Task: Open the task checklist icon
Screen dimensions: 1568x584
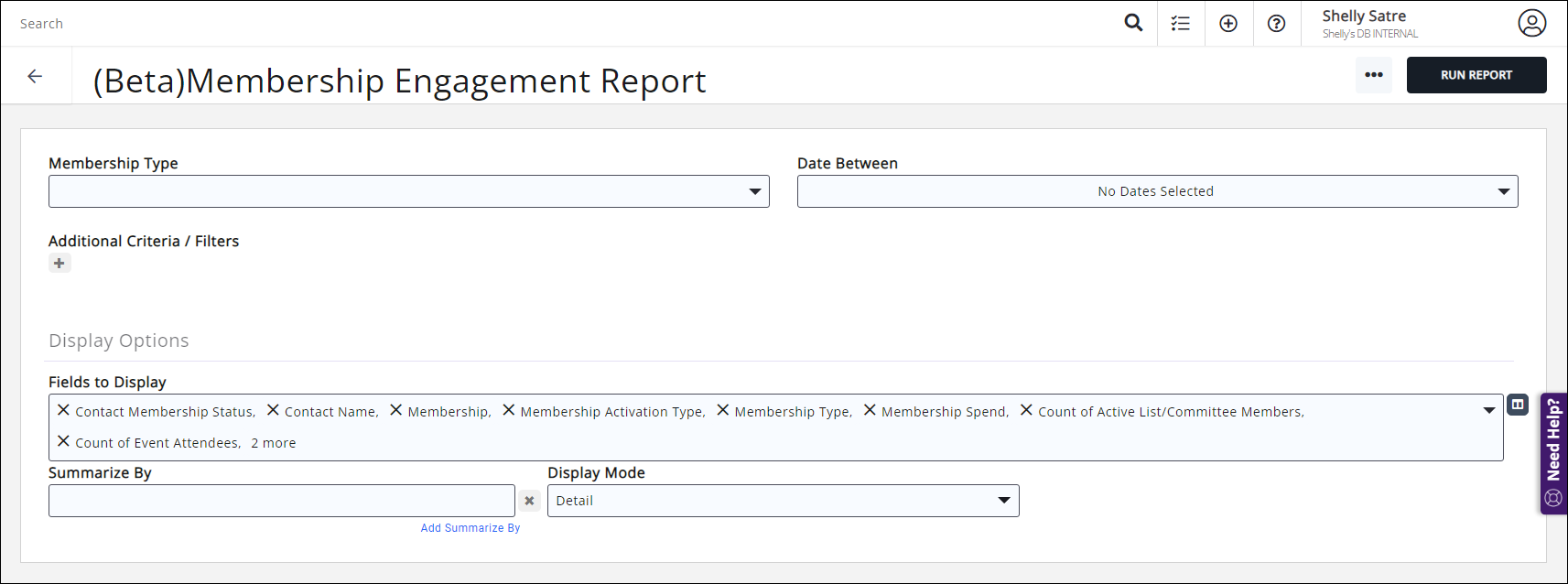Action: pos(1181,24)
